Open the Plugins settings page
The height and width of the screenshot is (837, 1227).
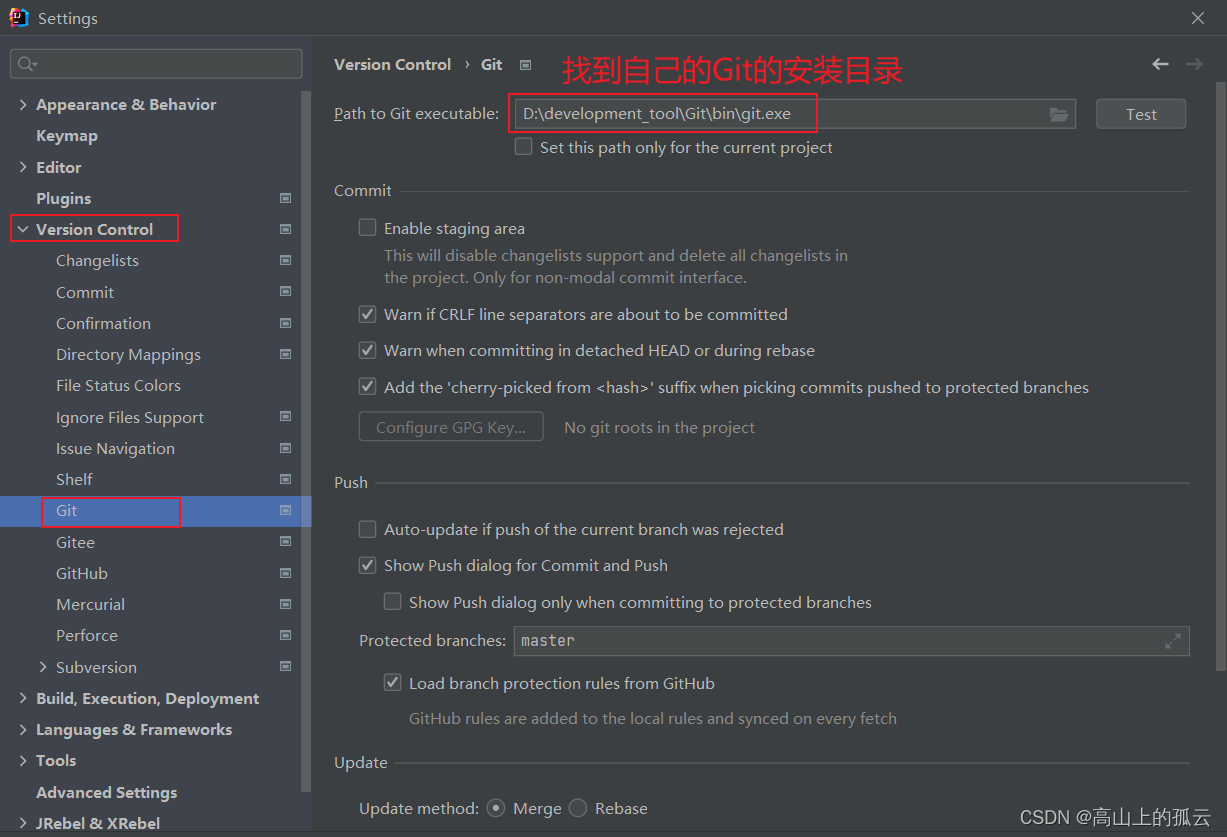64,198
